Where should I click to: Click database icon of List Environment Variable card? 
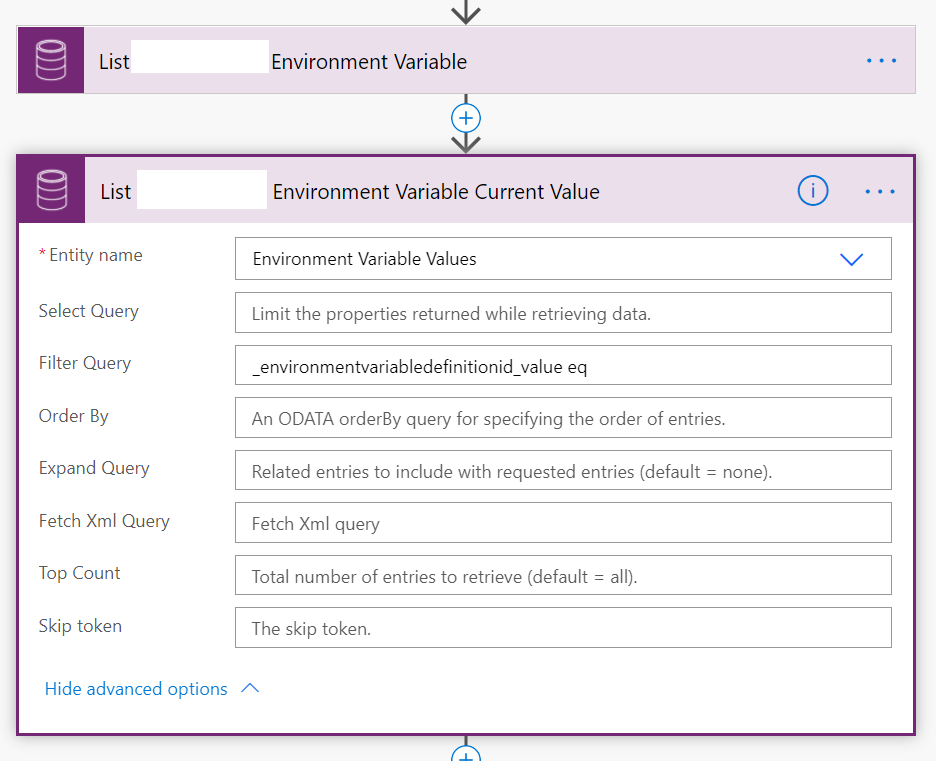click(51, 60)
